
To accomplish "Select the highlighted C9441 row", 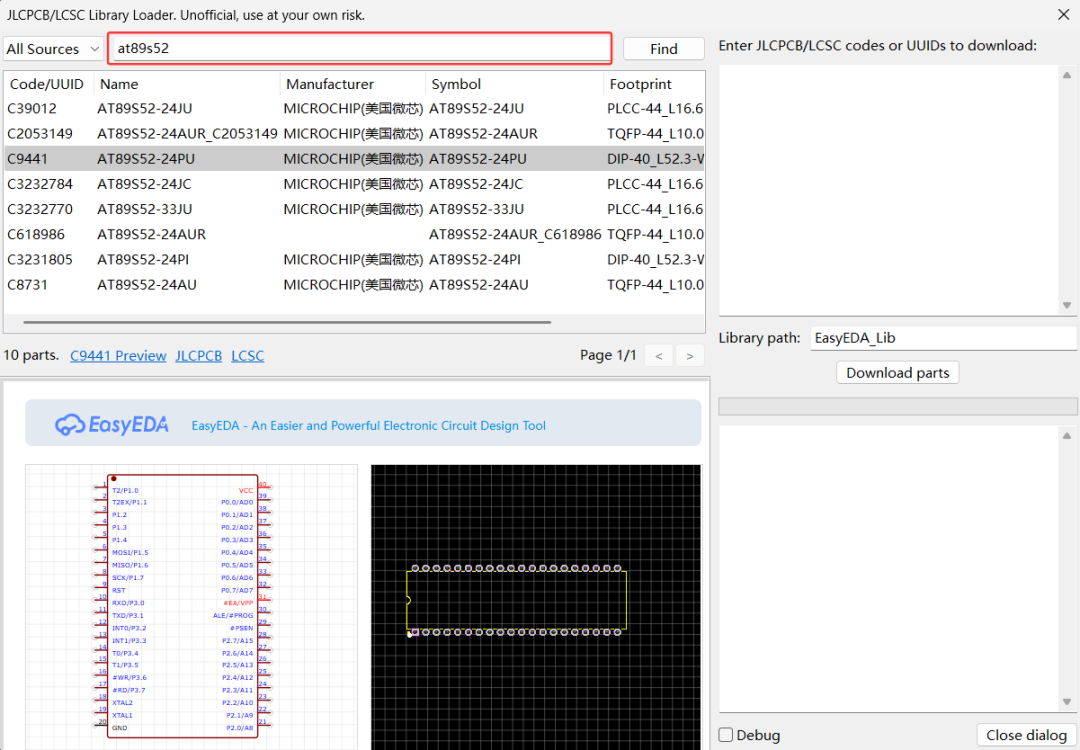I will tap(355, 159).
